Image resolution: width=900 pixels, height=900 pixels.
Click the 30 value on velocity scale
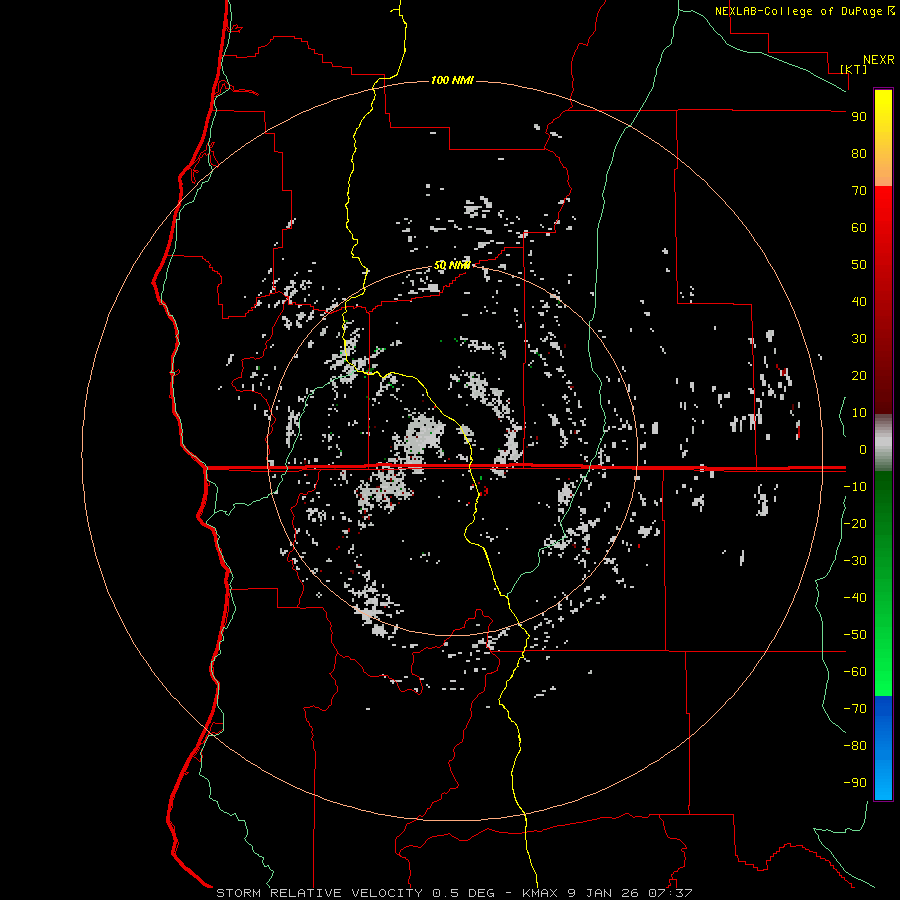tap(859, 339)
